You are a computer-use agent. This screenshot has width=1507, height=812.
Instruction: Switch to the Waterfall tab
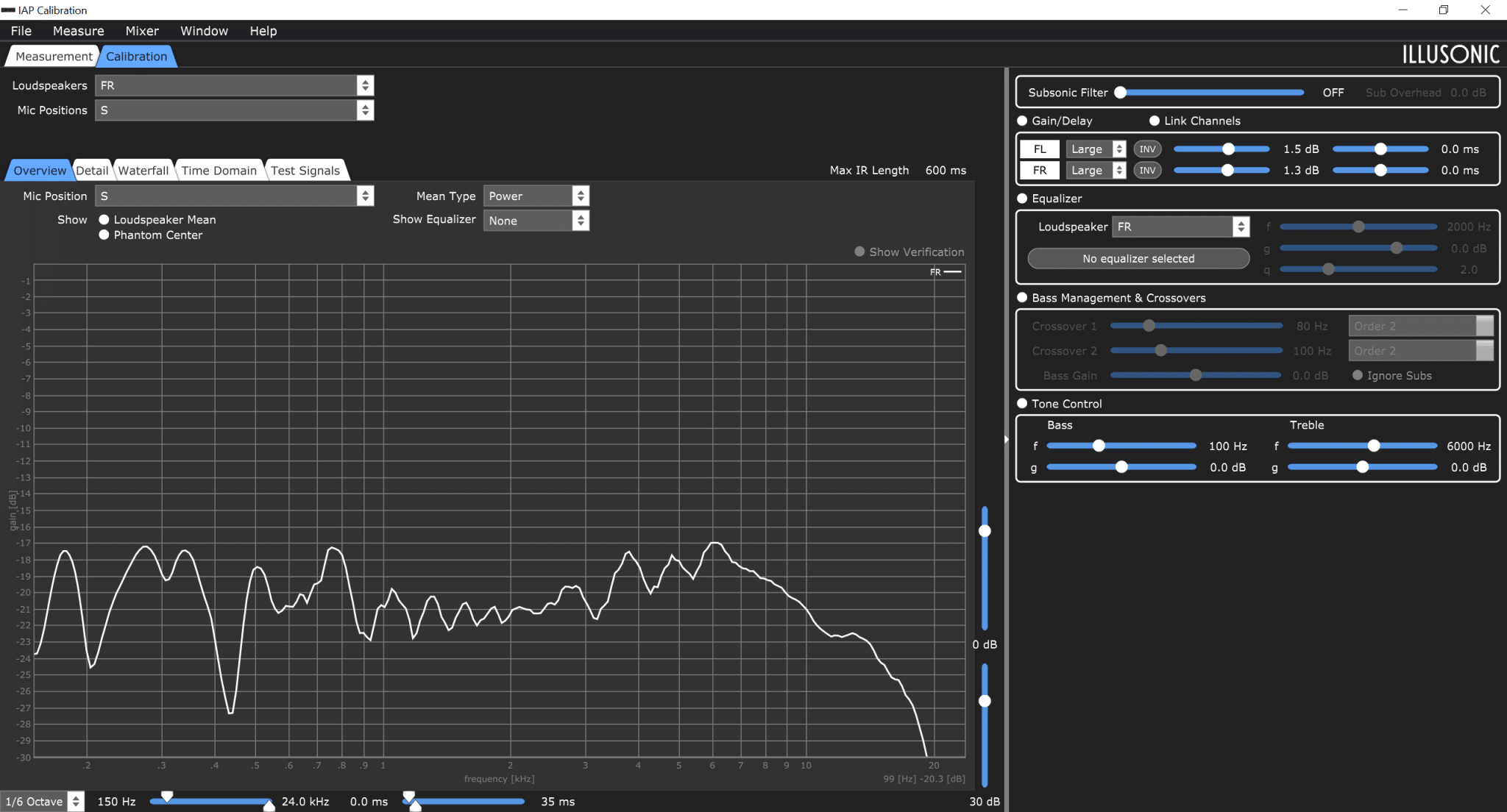click(x=143, y=171)
